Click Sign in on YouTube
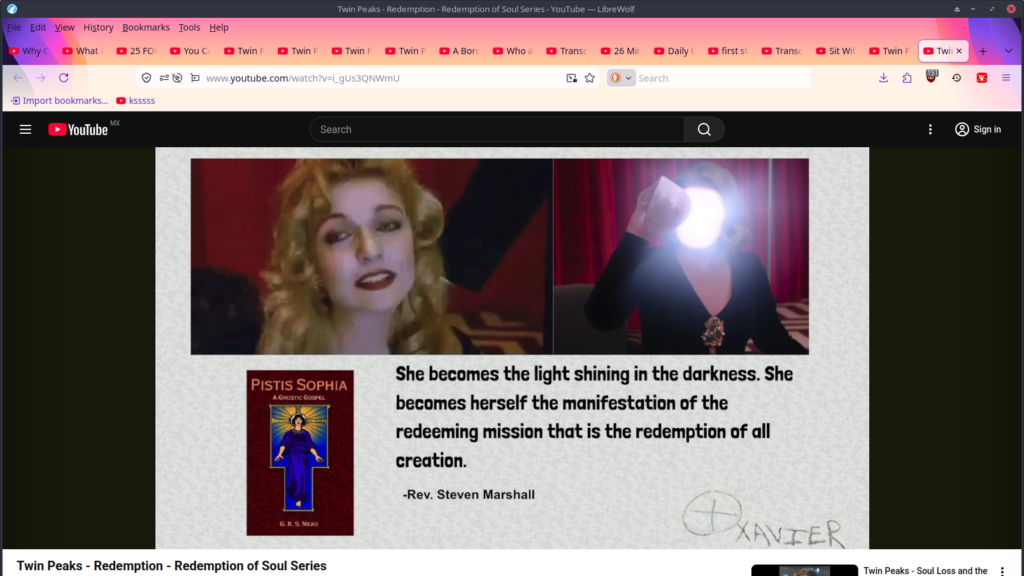The image size is (1024, 576). pyautogui.click(x=977, y=129)
